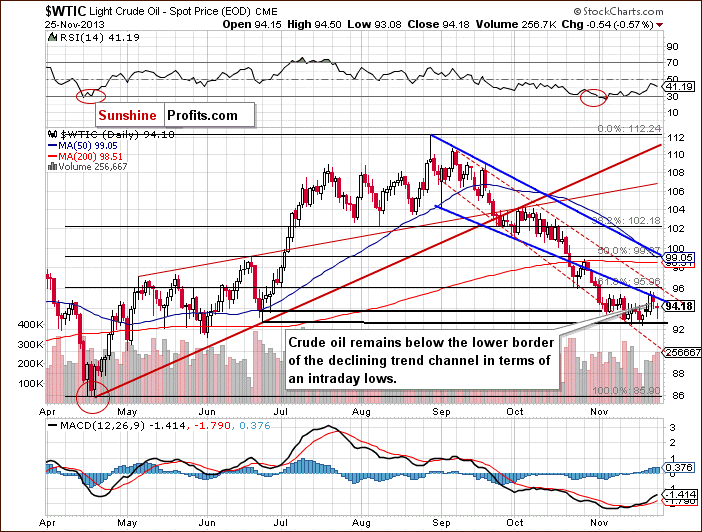Click the 38.2%: 102.18 Fibonacci label
The image size is (702, 532).
(x=626, y=220)
